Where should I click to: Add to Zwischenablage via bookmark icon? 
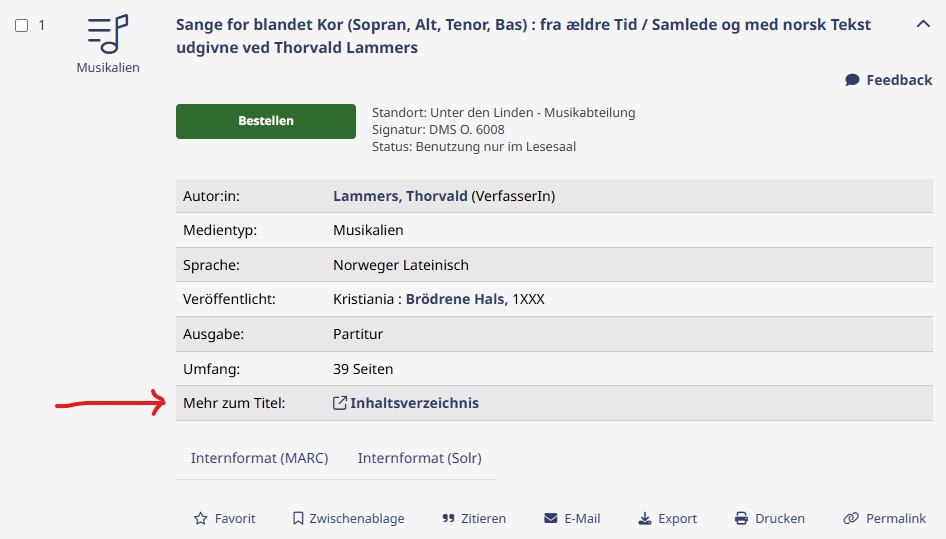(x=298, y=518)
